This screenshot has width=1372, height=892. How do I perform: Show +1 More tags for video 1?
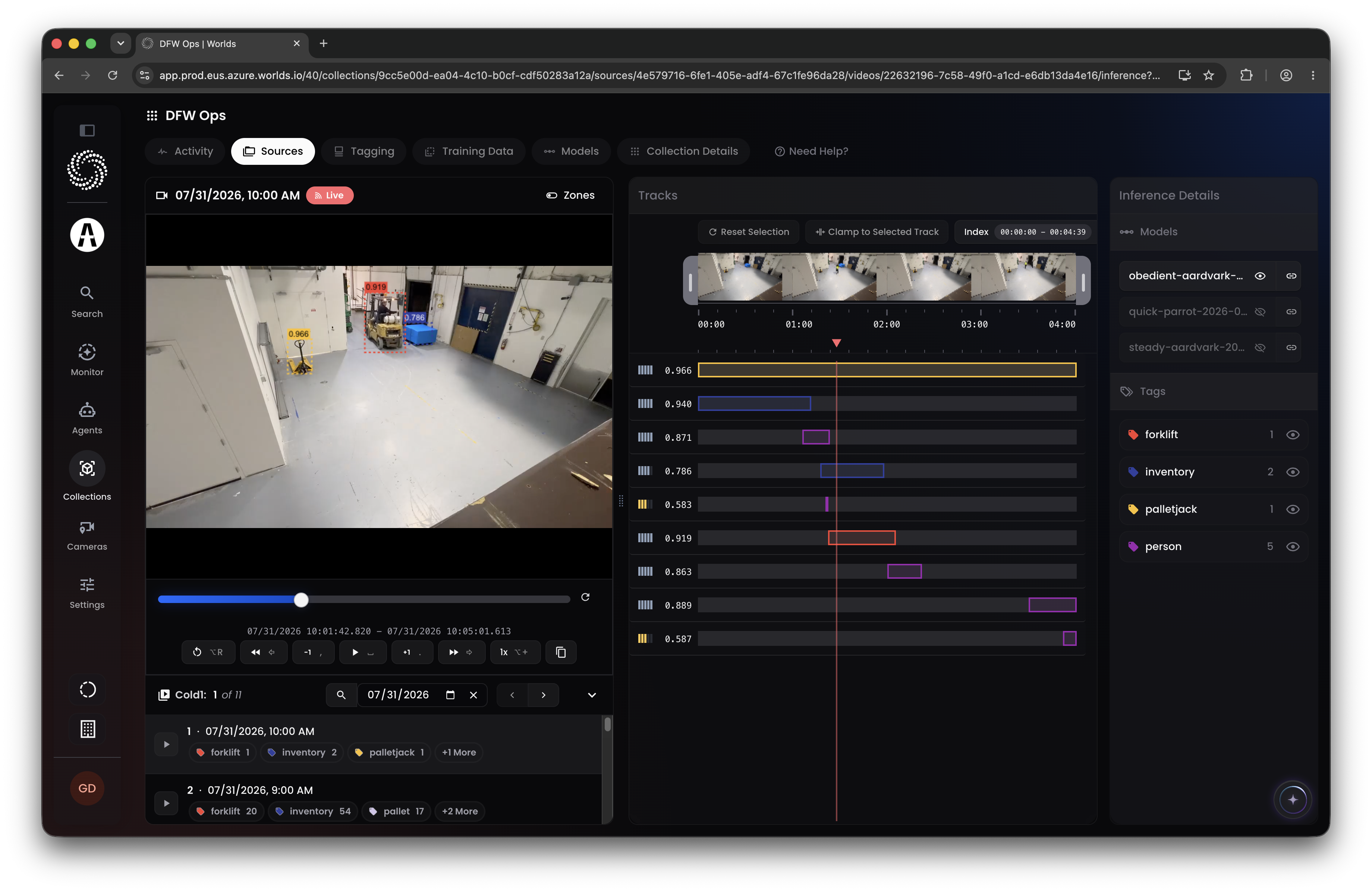pyautogui.click(x=459, y=753)
